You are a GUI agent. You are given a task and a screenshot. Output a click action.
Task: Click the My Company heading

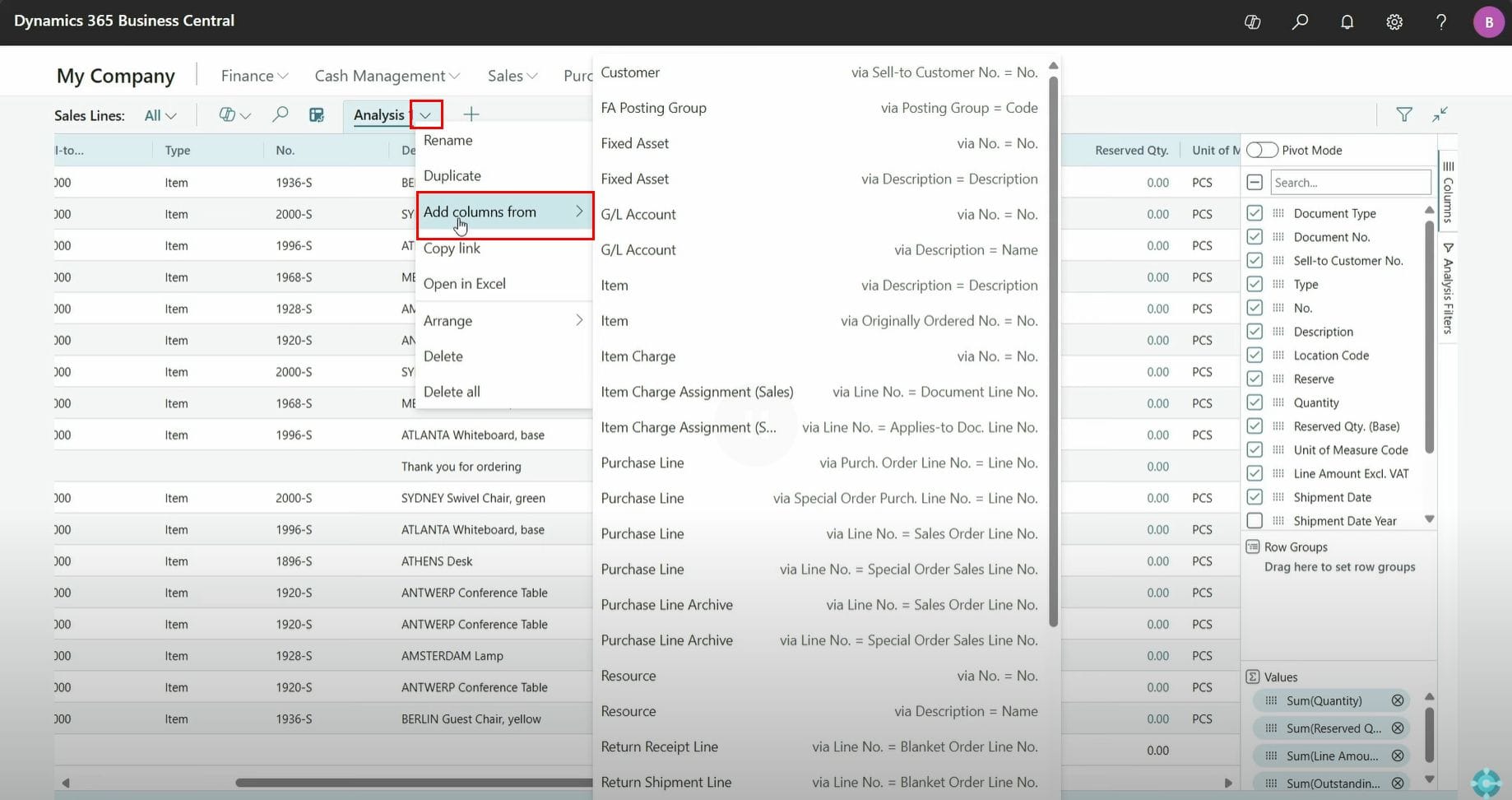click(x=115, y=75)
